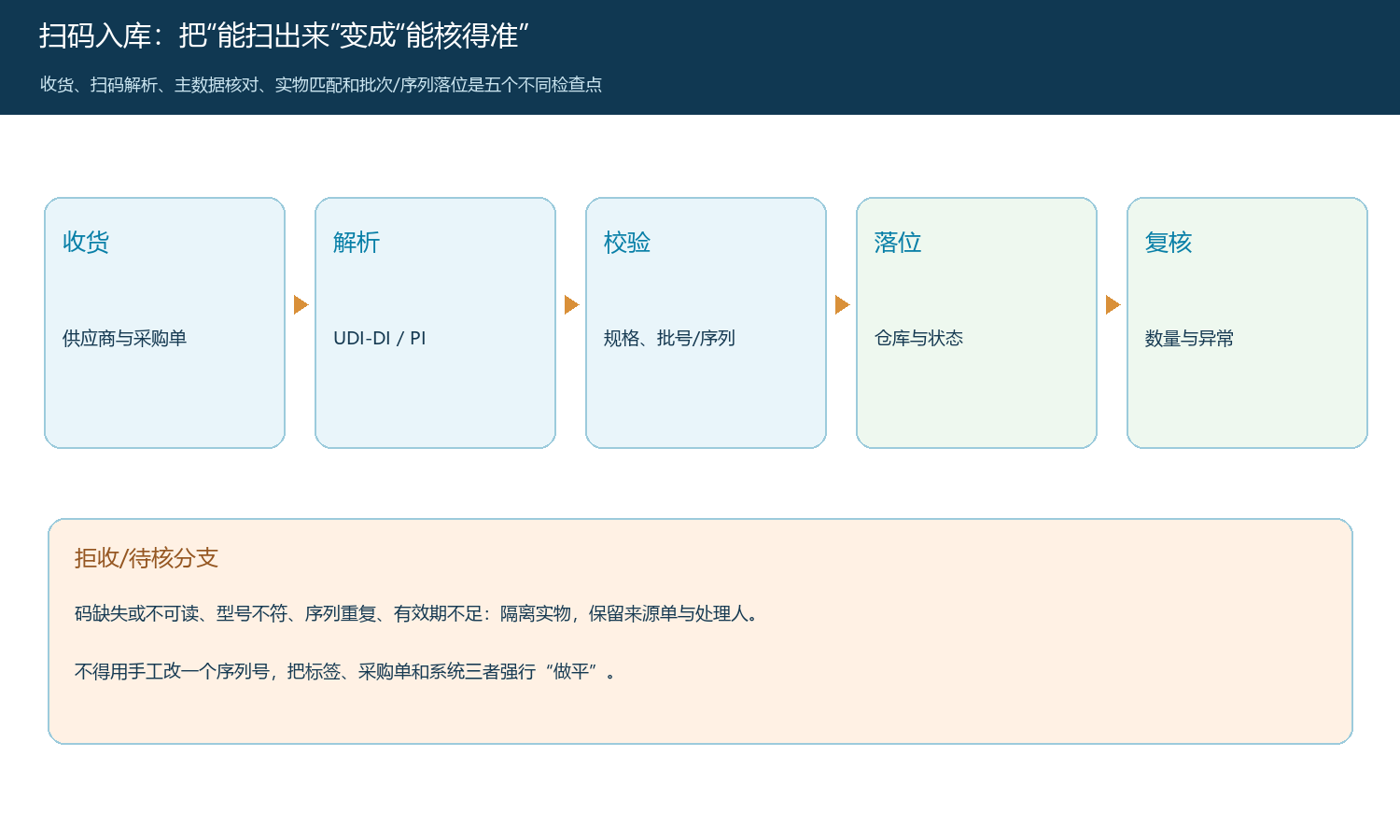
Task: Click the 拒收/待核分支 heading
Action: 147,558
